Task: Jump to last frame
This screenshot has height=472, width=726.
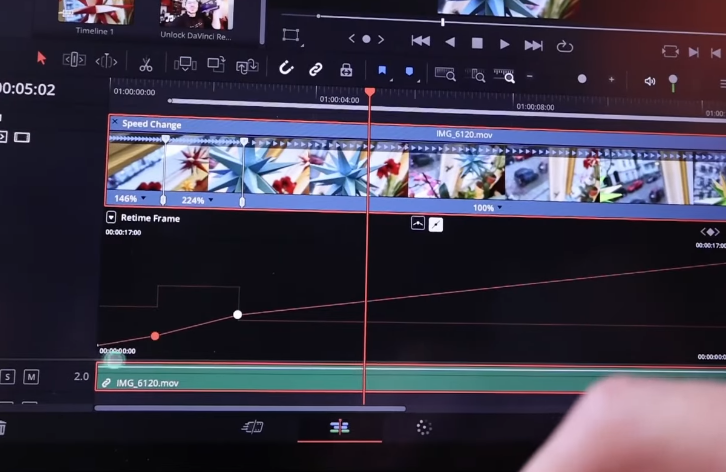Action: tap(533, 45)
